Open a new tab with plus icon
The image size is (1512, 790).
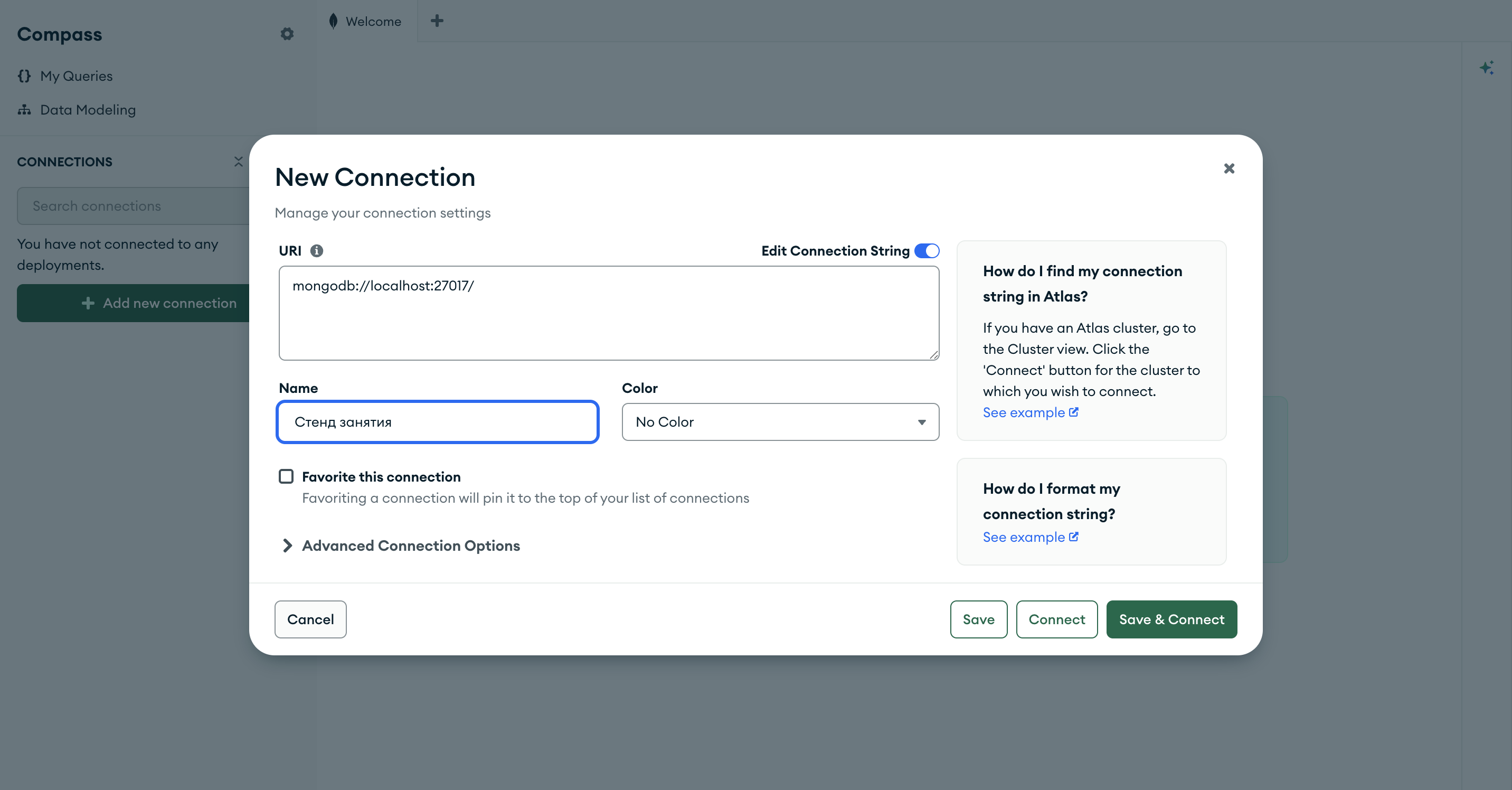(x=437, y=21)
